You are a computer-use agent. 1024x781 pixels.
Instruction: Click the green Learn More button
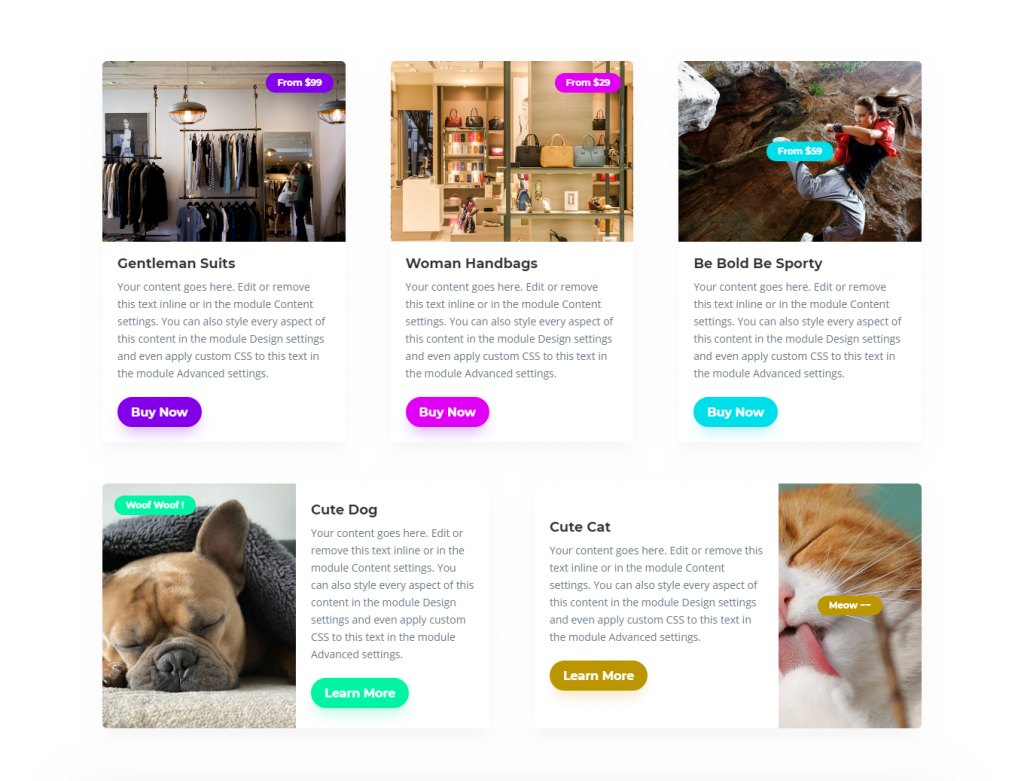tap(360, 693)
